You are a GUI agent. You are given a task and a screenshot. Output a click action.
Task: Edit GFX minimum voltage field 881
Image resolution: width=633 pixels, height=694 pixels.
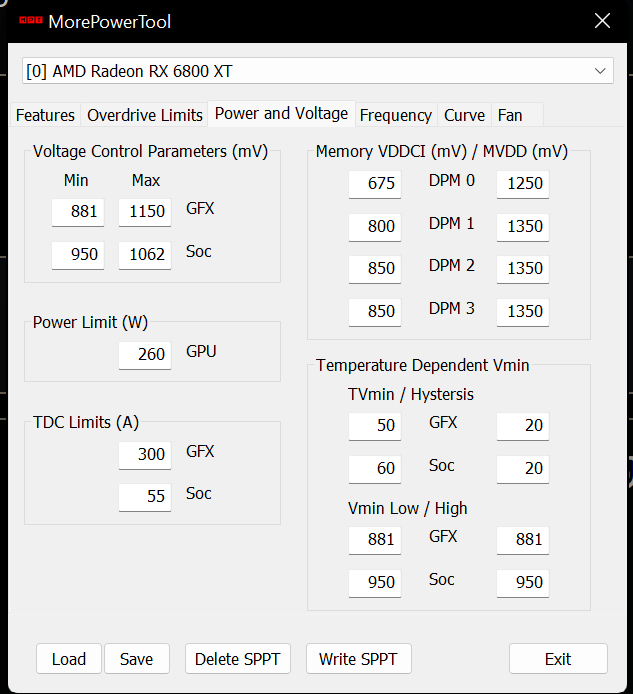pyautogui.click(x=78, y=212)
